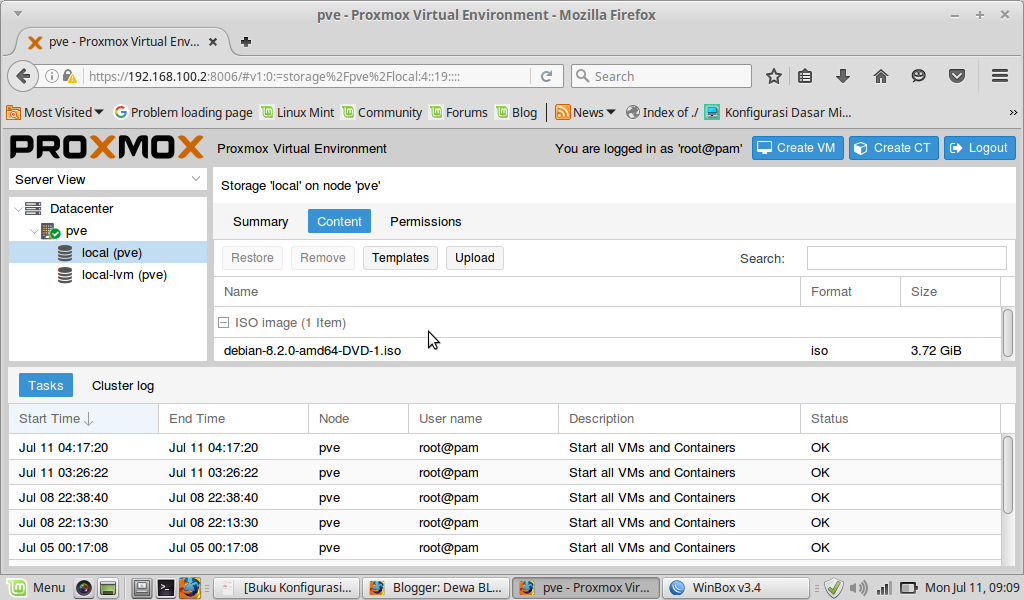Open the News bookmarks dropdown
1024x600 pixels.
tap(585, 113)
